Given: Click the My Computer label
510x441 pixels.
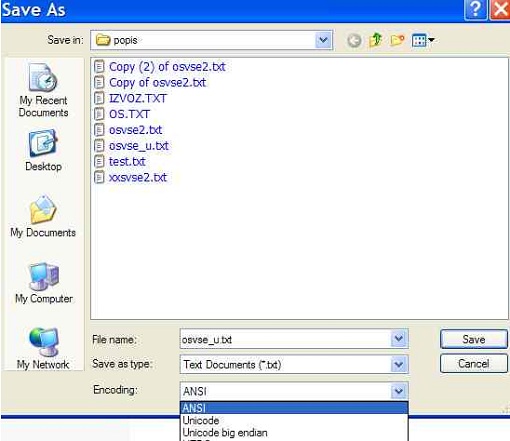Looking at the screenshot, I should point(44,298).
